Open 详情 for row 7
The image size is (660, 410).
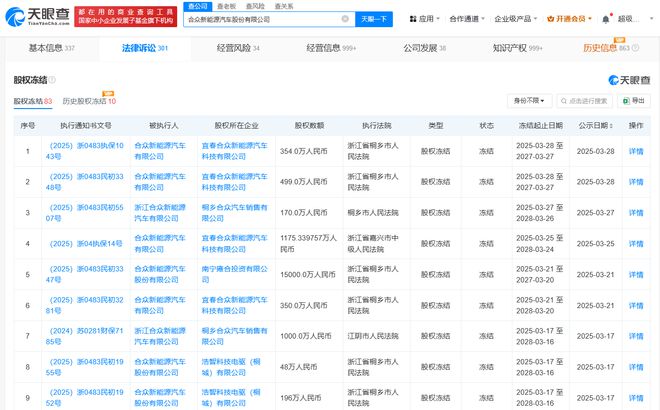pos(636,336)
